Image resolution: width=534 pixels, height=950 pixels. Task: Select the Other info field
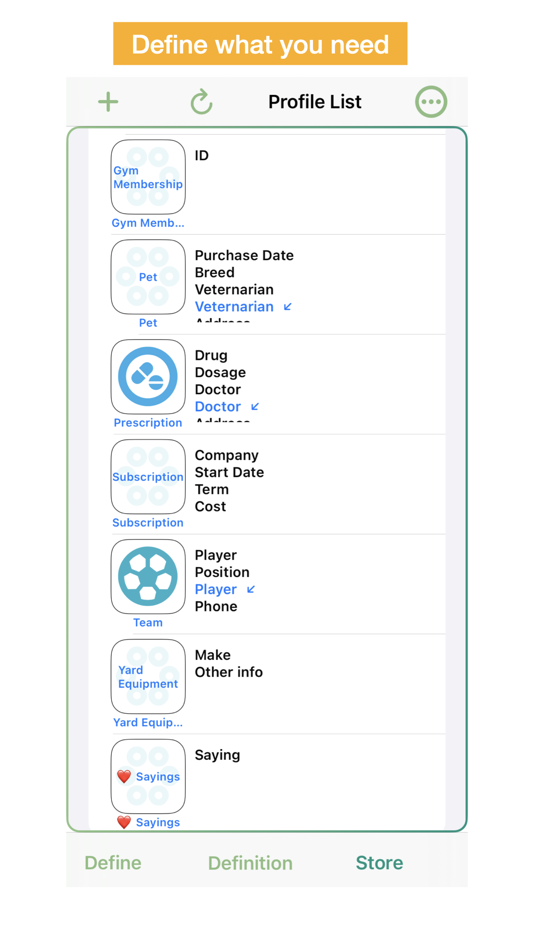(229, 673)
